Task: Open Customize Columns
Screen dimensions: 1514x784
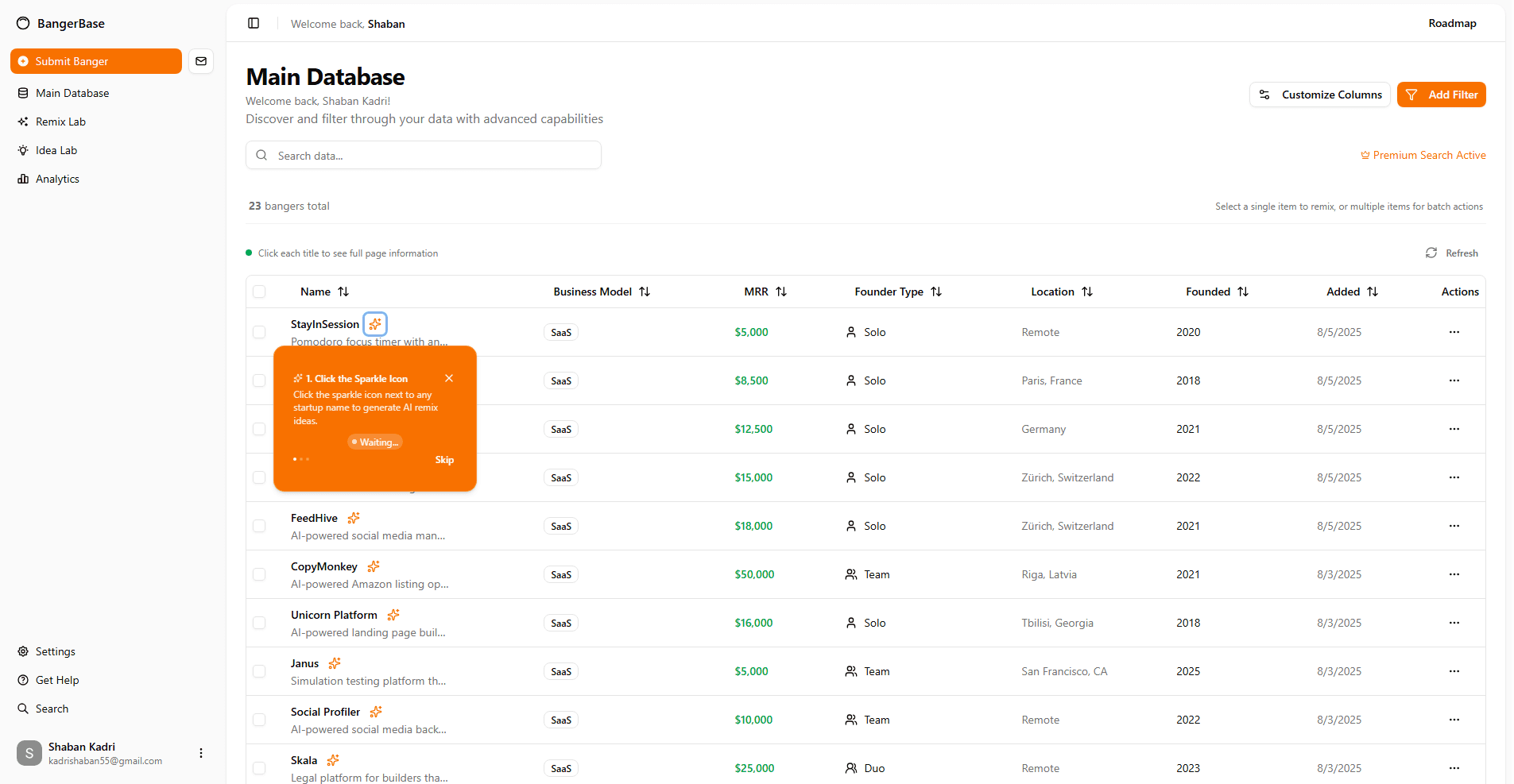Action: [1319, 95]
